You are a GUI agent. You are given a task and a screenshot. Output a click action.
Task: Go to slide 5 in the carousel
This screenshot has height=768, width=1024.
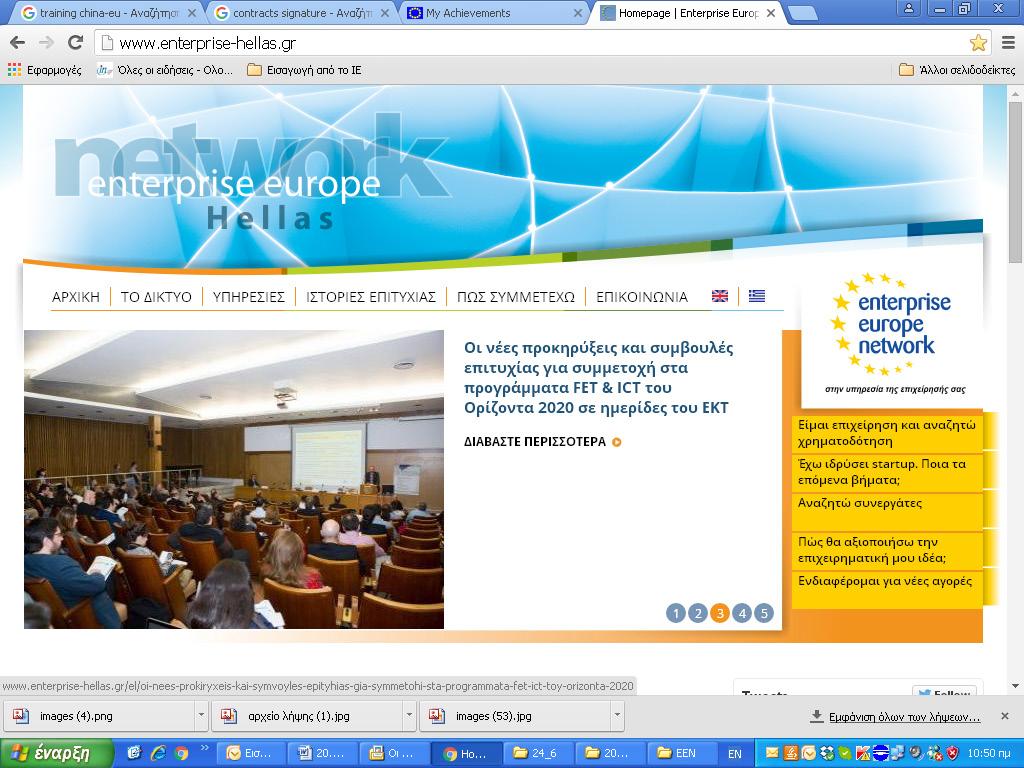point(764,613)
